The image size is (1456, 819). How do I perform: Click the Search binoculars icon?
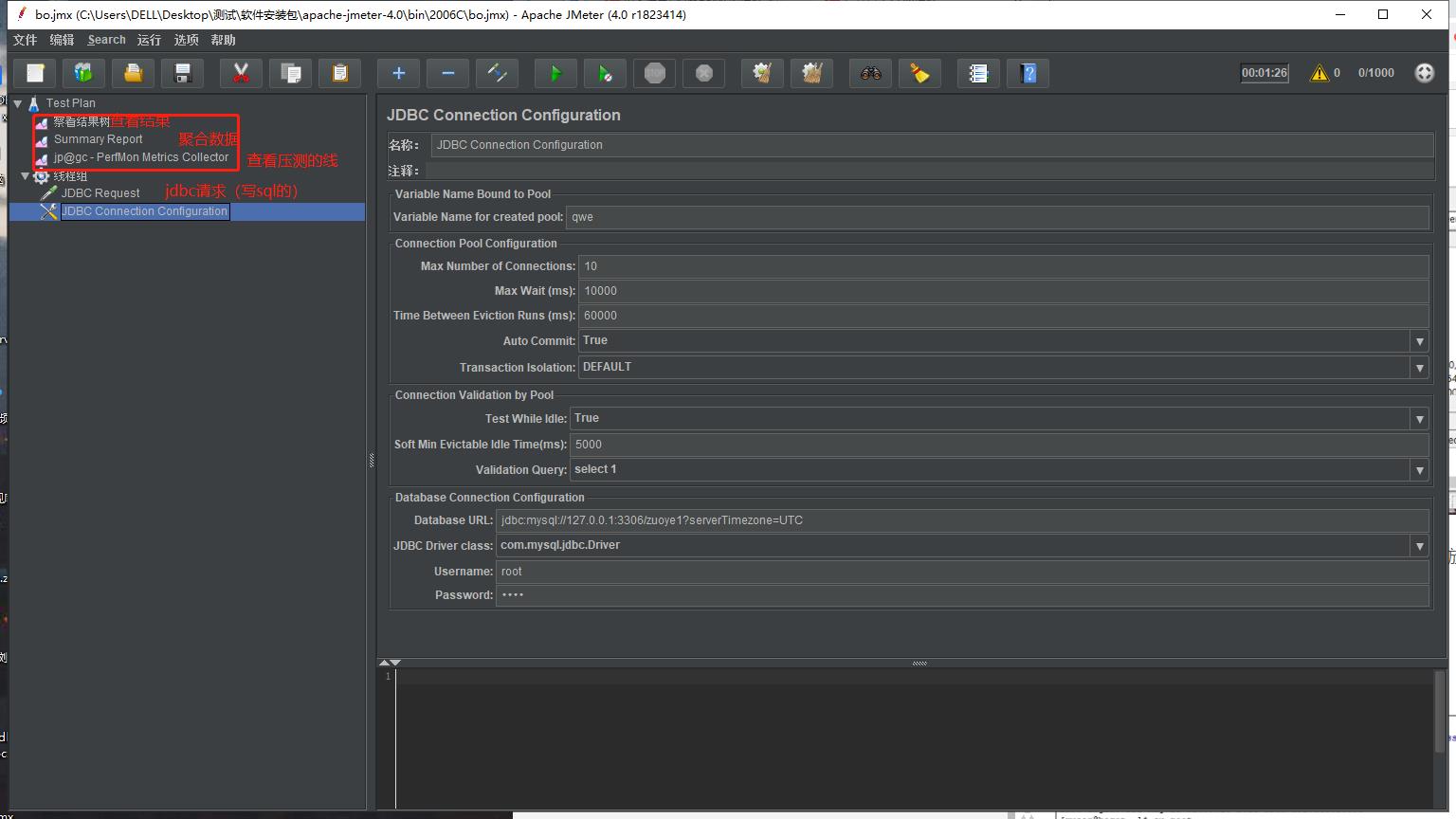(x=870, y=73)
